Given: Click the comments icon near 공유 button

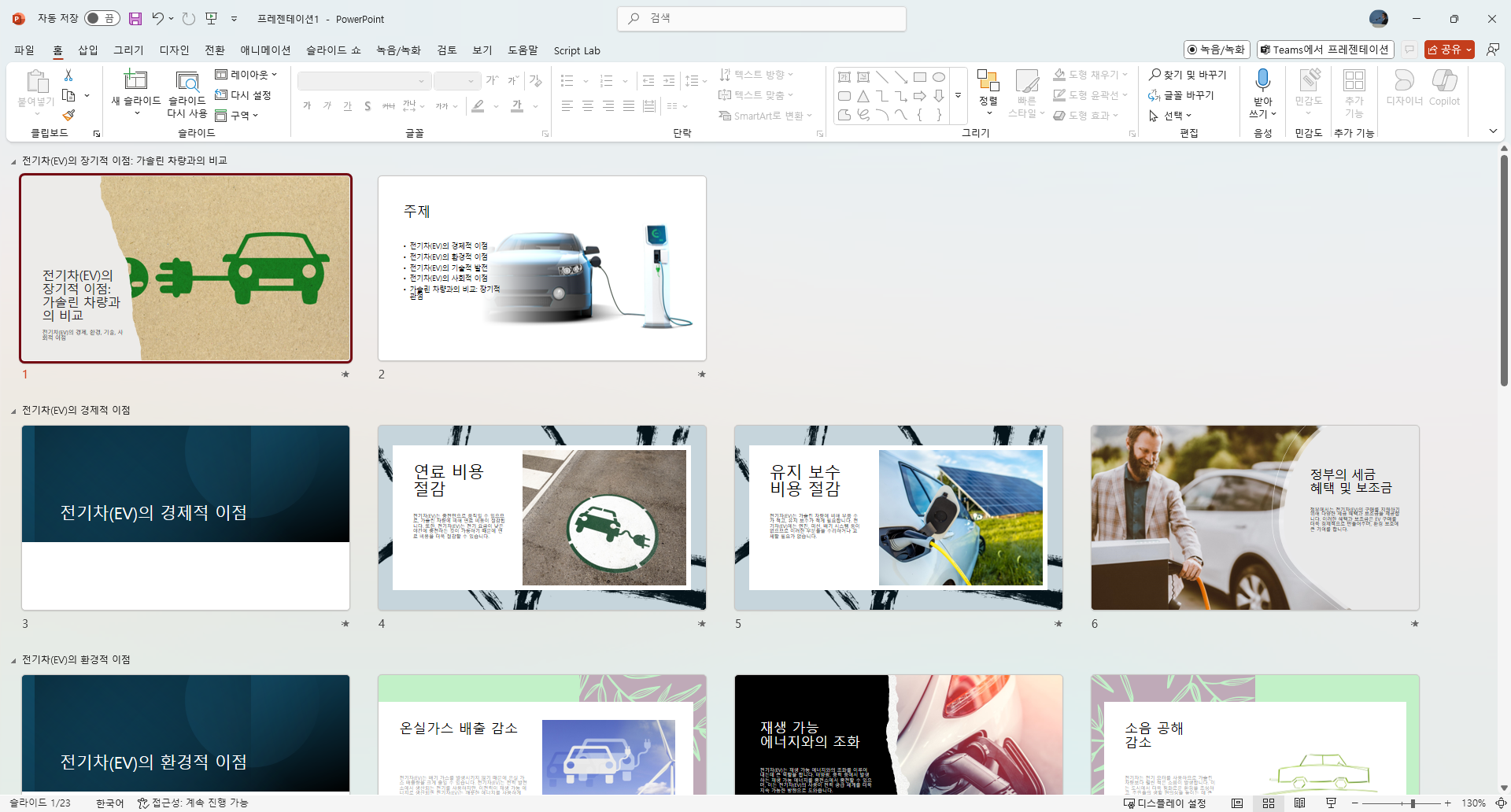Looking at the screenshot, I should [x=1409, y=50].
